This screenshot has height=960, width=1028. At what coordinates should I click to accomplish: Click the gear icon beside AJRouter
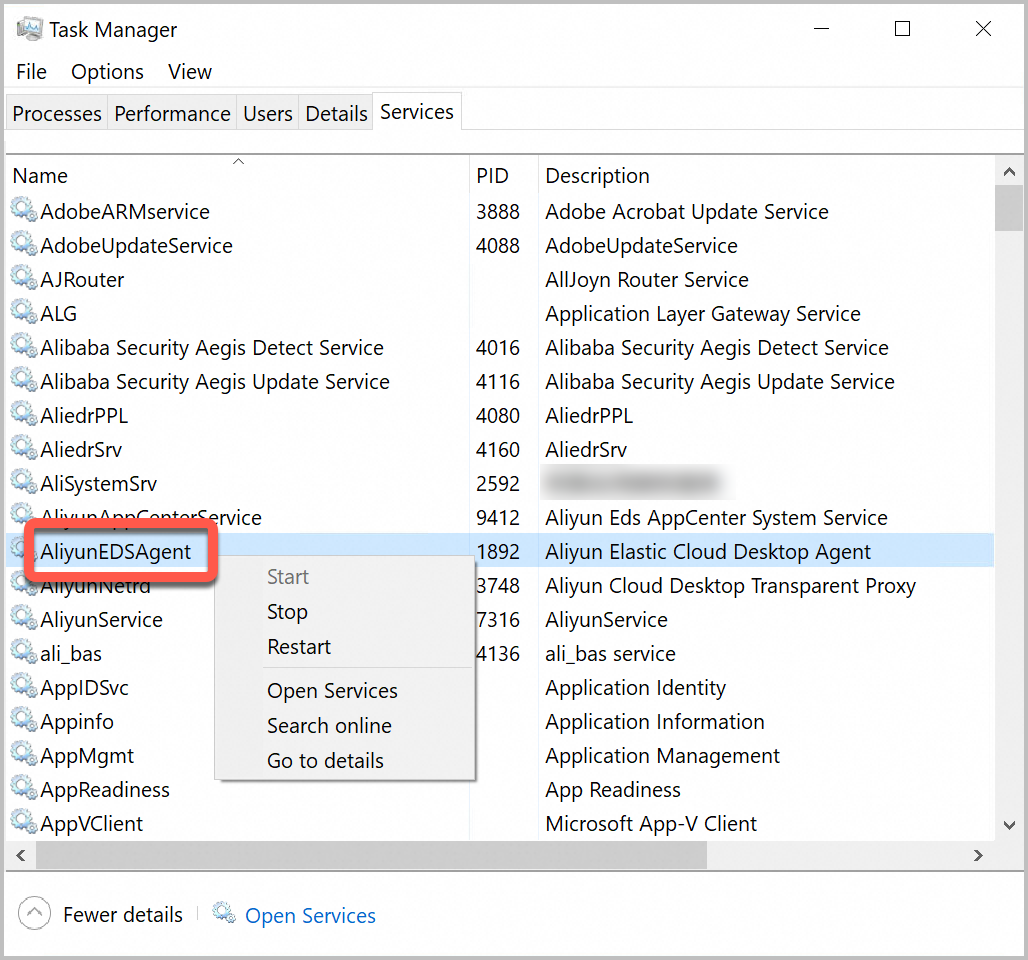pyautogui.click(x=24, y=279)
